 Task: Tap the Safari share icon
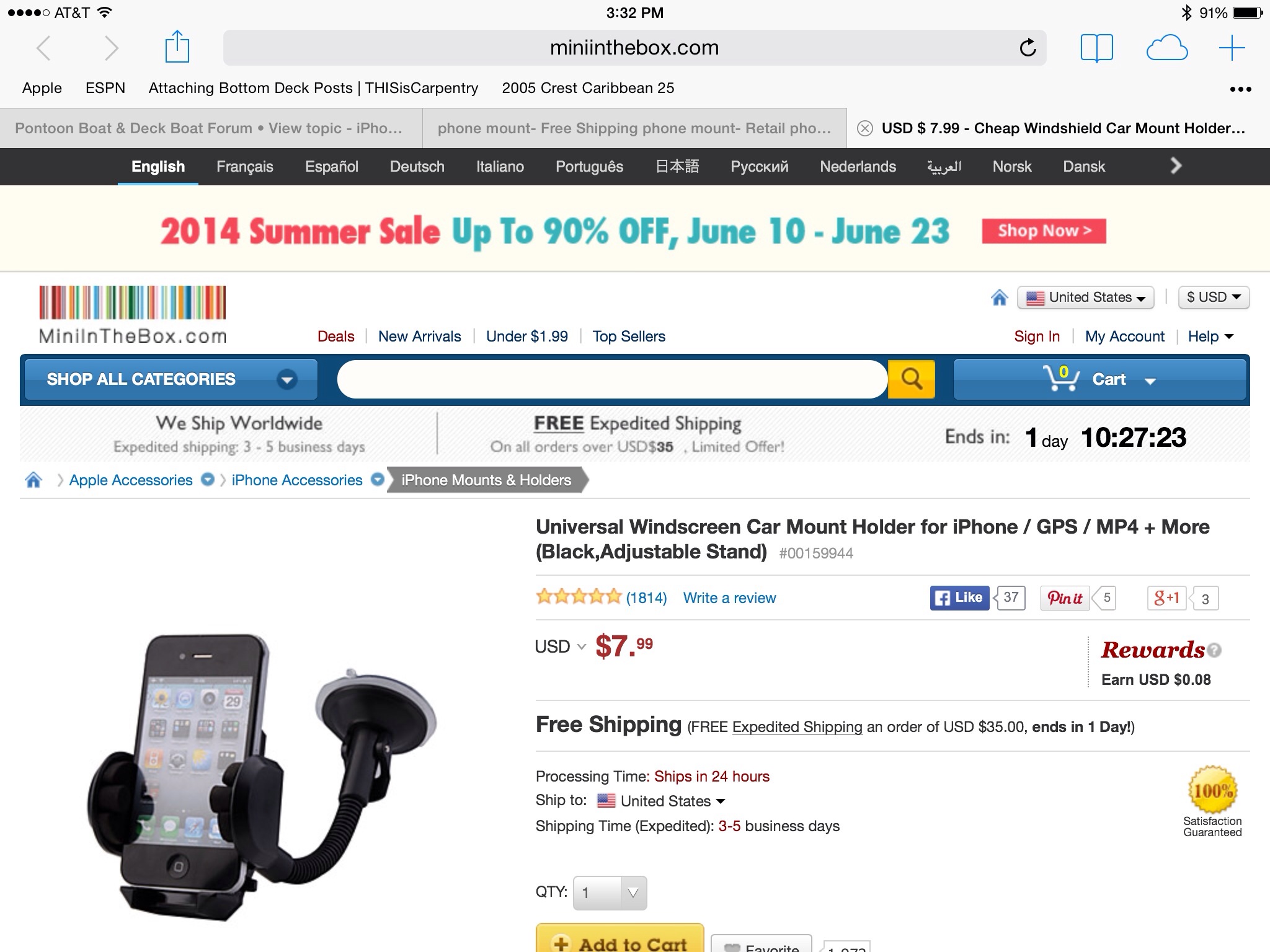pyautogui.click(x=177, y=47)
